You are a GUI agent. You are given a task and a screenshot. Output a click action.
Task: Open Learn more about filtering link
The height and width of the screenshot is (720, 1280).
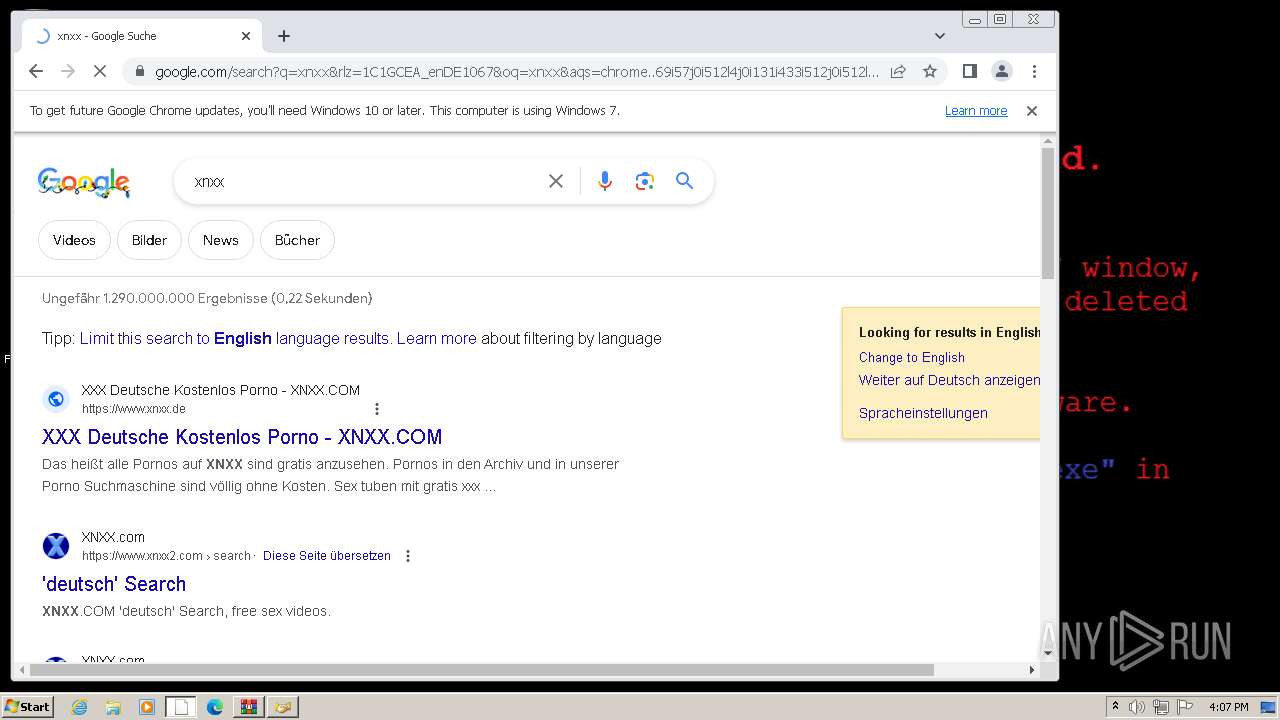[x=437, y=338]
